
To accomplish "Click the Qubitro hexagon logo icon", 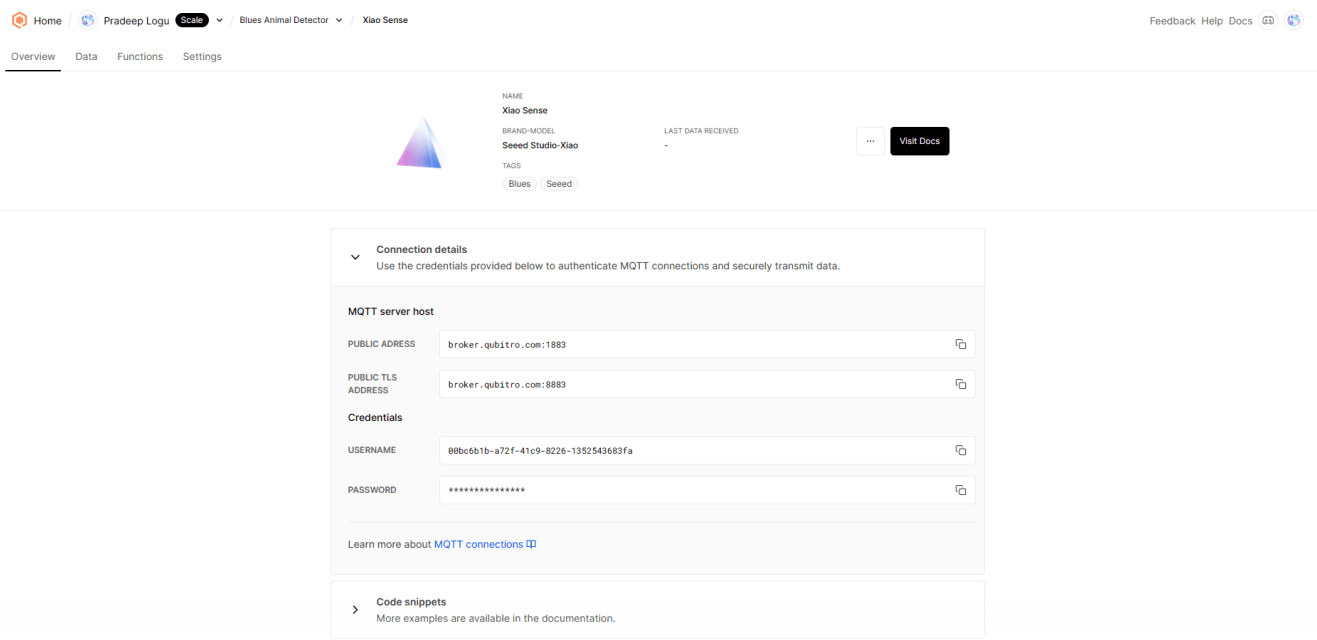I will tap(19, 20).
